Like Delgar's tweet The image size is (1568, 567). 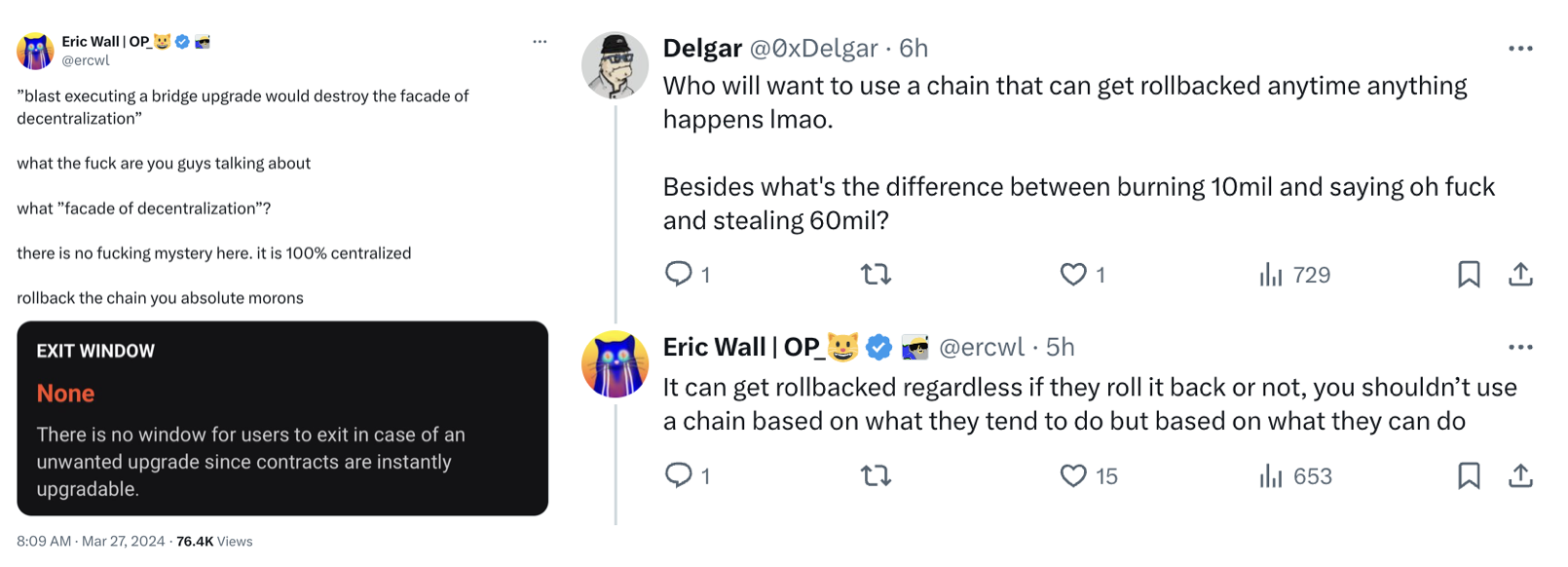coord(1073,275)
